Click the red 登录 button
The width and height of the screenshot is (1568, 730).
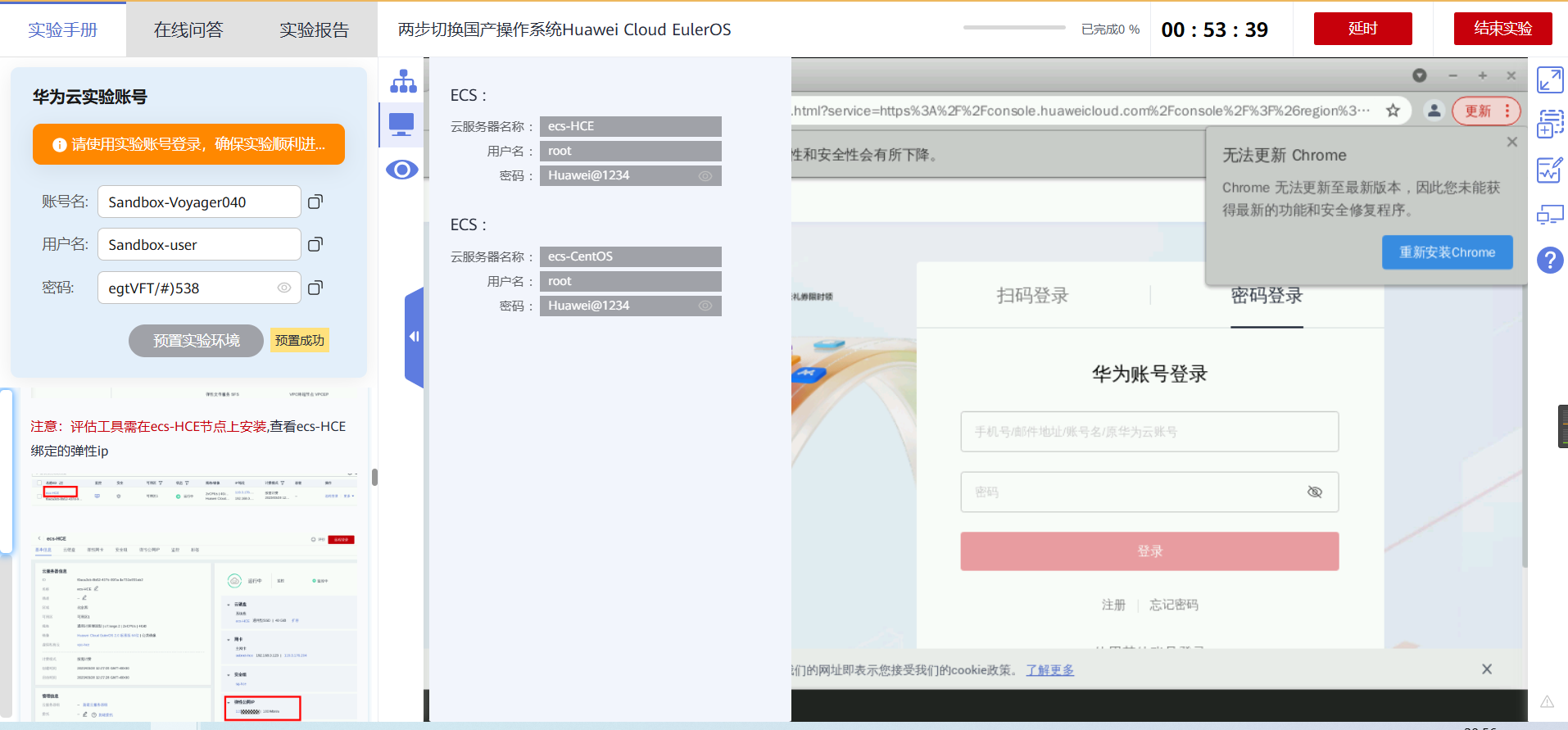tap(1149, 551)
